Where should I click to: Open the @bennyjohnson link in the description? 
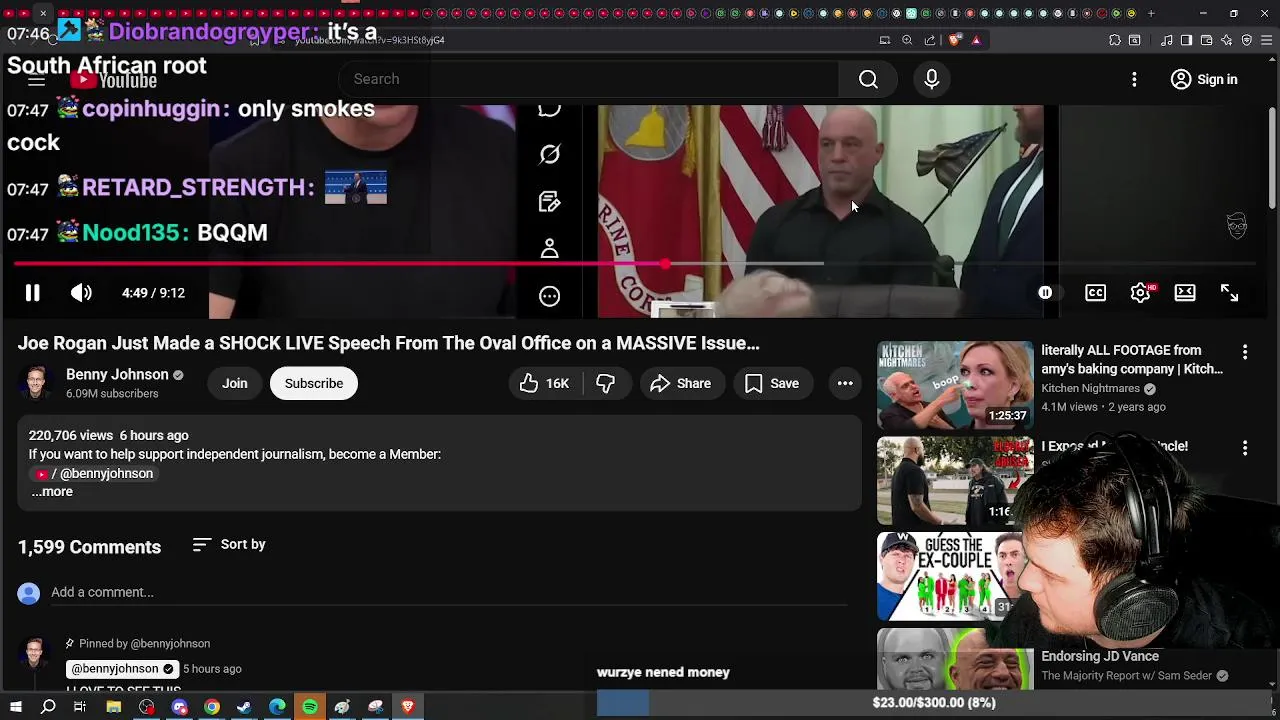pos(96,473)
